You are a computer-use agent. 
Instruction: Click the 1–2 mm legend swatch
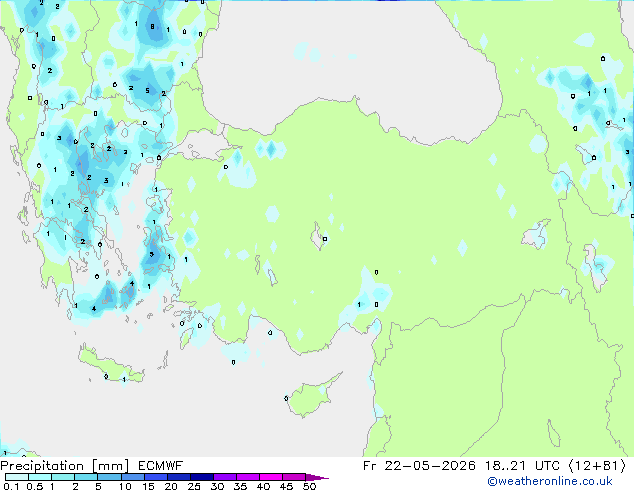[63, 477]
